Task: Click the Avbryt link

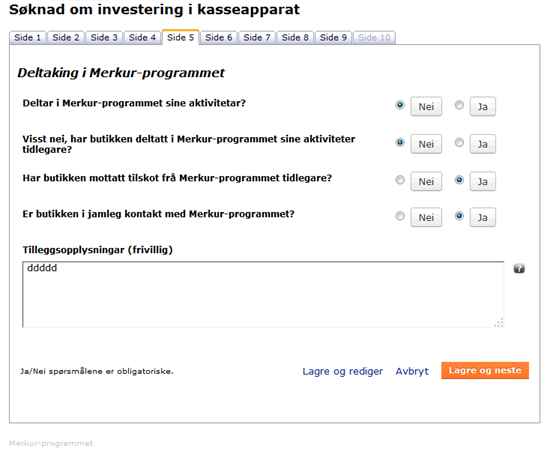Action: tap(412, 371)
